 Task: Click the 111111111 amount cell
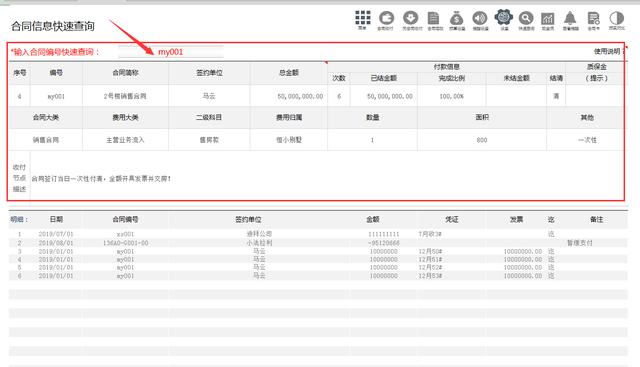tap(383, 234)
